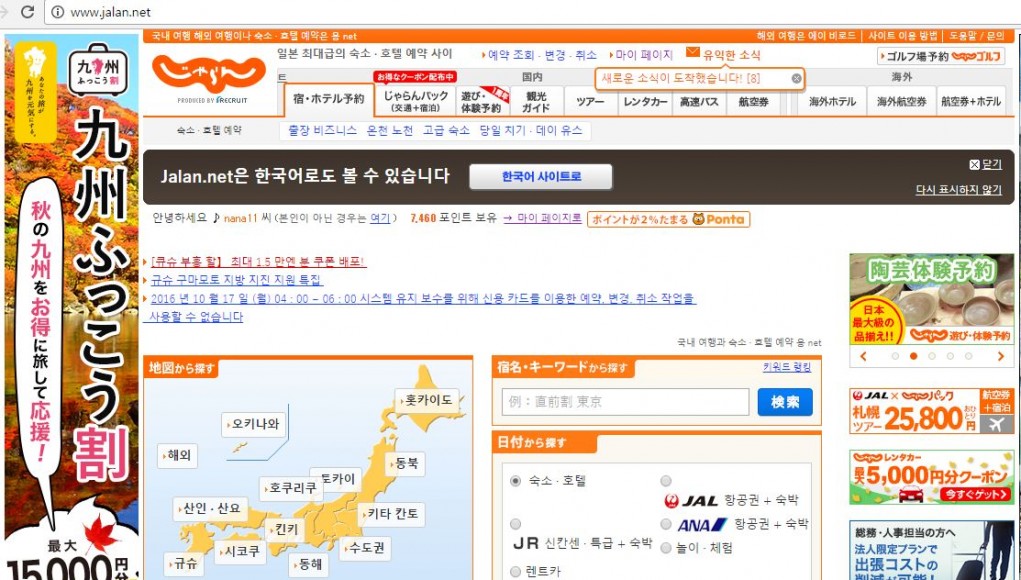The height and width of the screenshot is (580, 1021).
Task: Select 킨키 region on the map
Action: point(286,529)
